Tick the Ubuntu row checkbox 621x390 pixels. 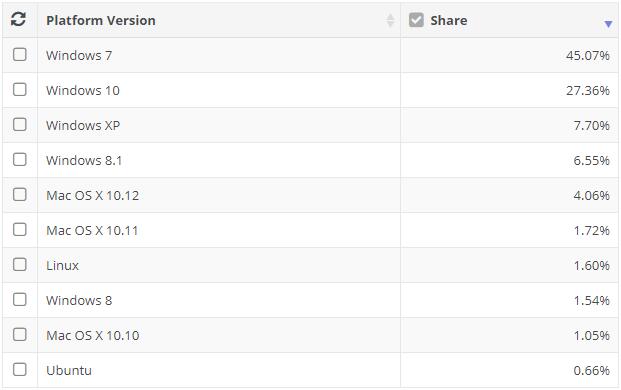click(20, 369)
